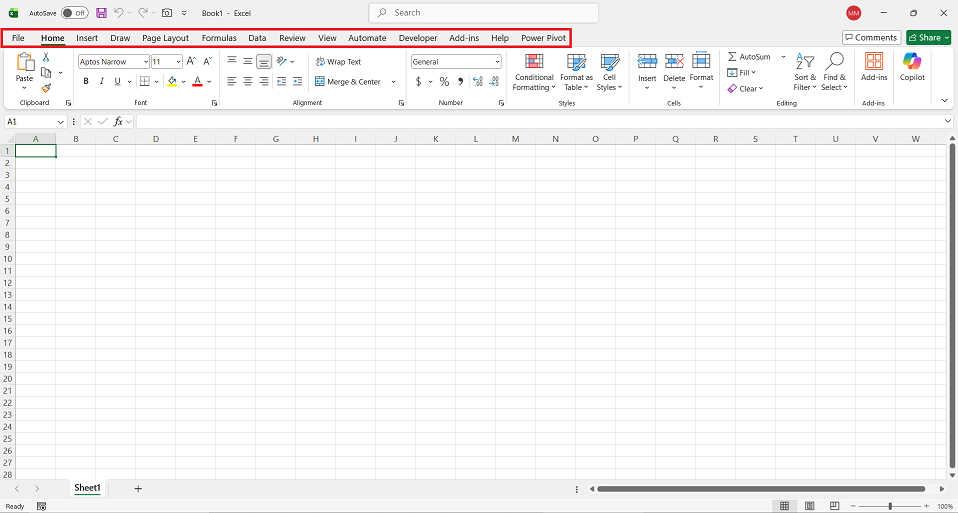Apply the Borders icon
This screenshot has width=958, height=513.
coord(145,81)
